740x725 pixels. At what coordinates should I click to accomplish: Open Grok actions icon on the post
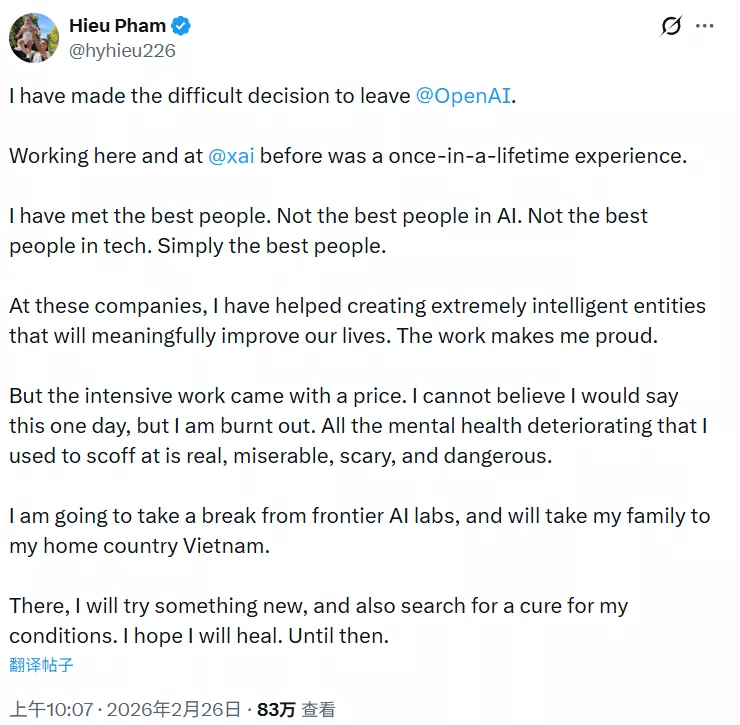tap(672, 27)
